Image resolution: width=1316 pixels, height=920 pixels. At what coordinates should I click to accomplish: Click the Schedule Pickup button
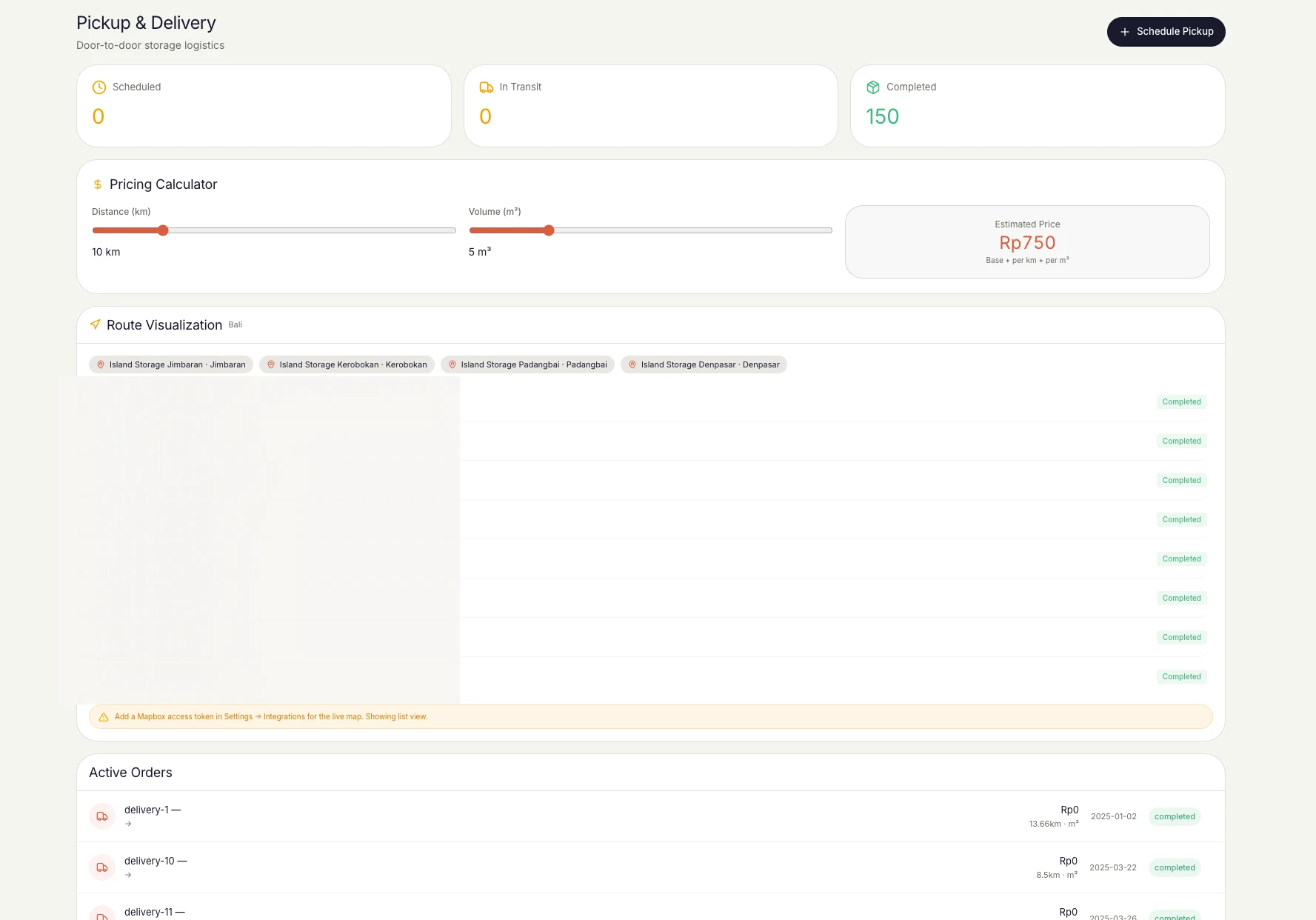coord(1166,32)
